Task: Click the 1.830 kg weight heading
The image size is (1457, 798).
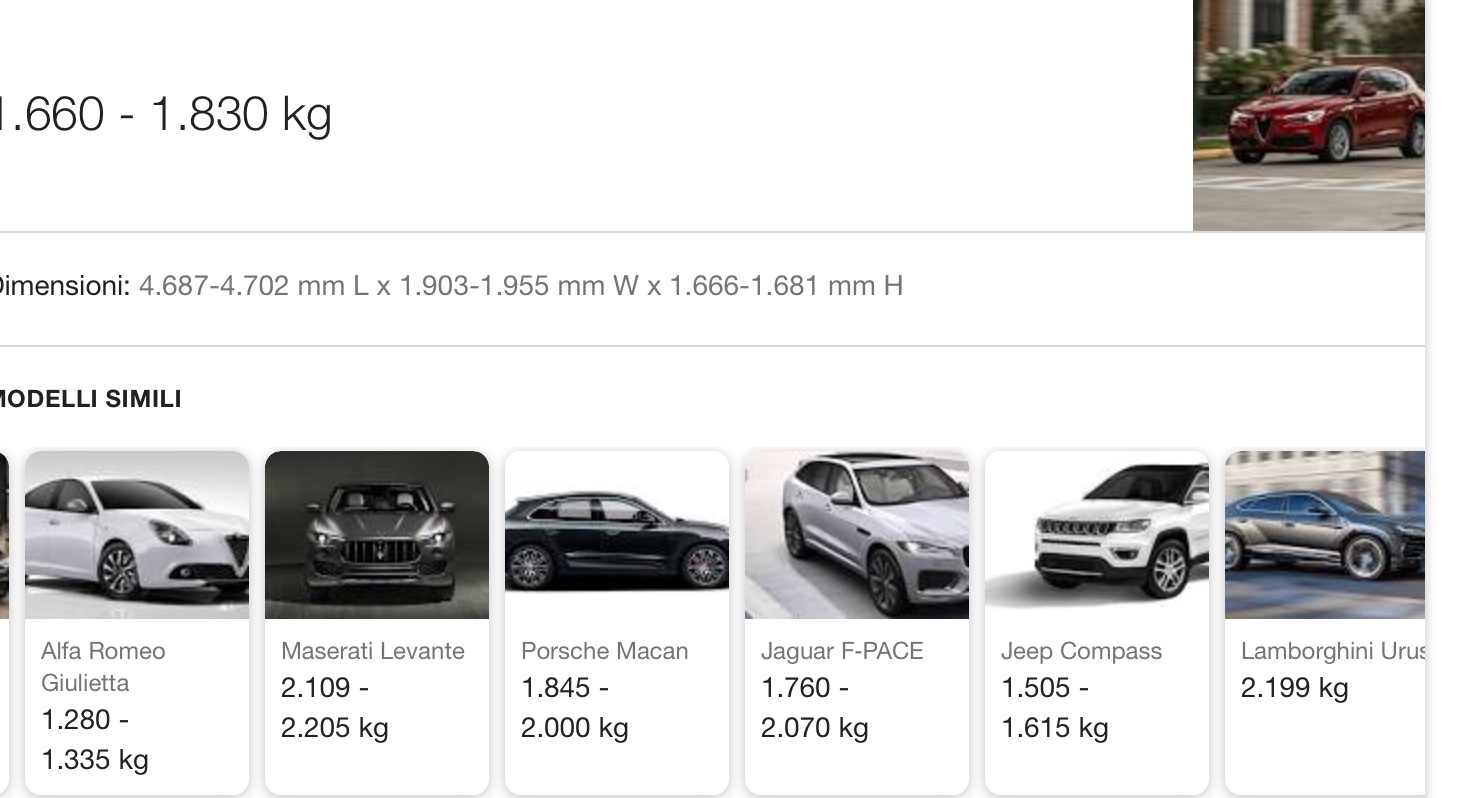Action: tap(165, 115)
